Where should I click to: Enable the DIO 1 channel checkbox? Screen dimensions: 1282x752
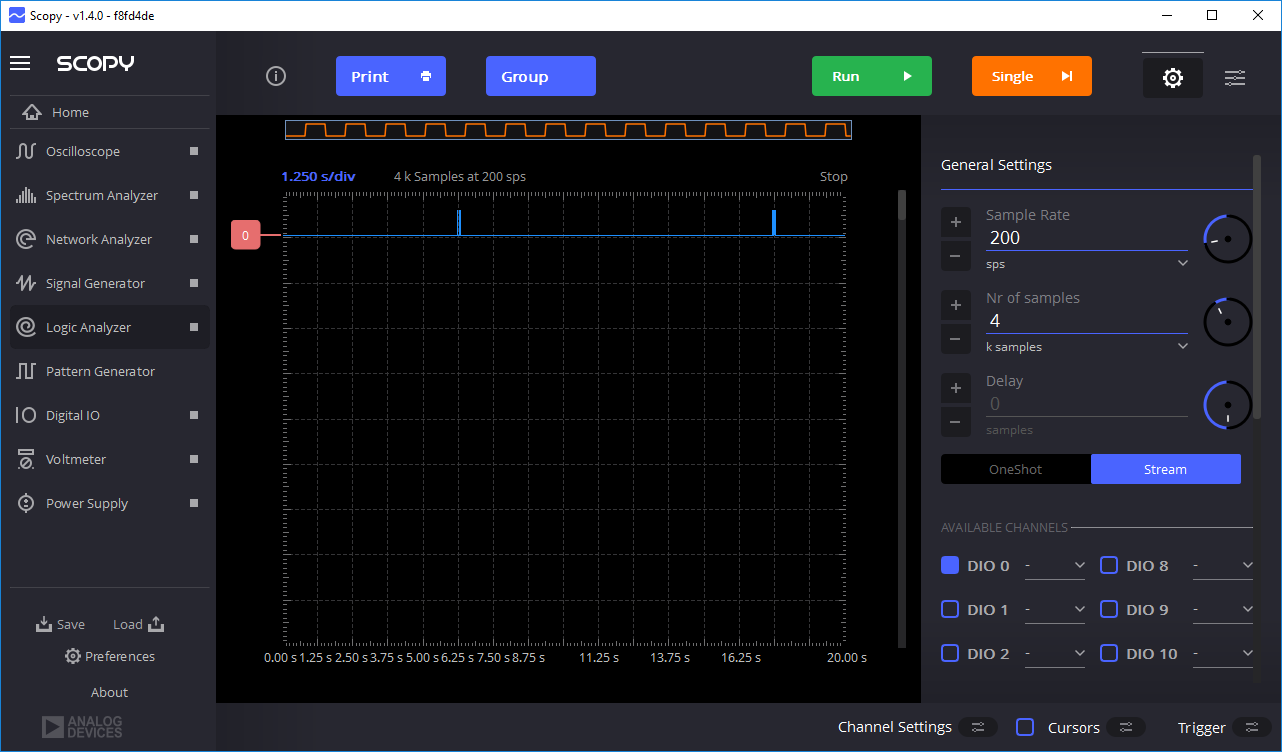[950, 609]
